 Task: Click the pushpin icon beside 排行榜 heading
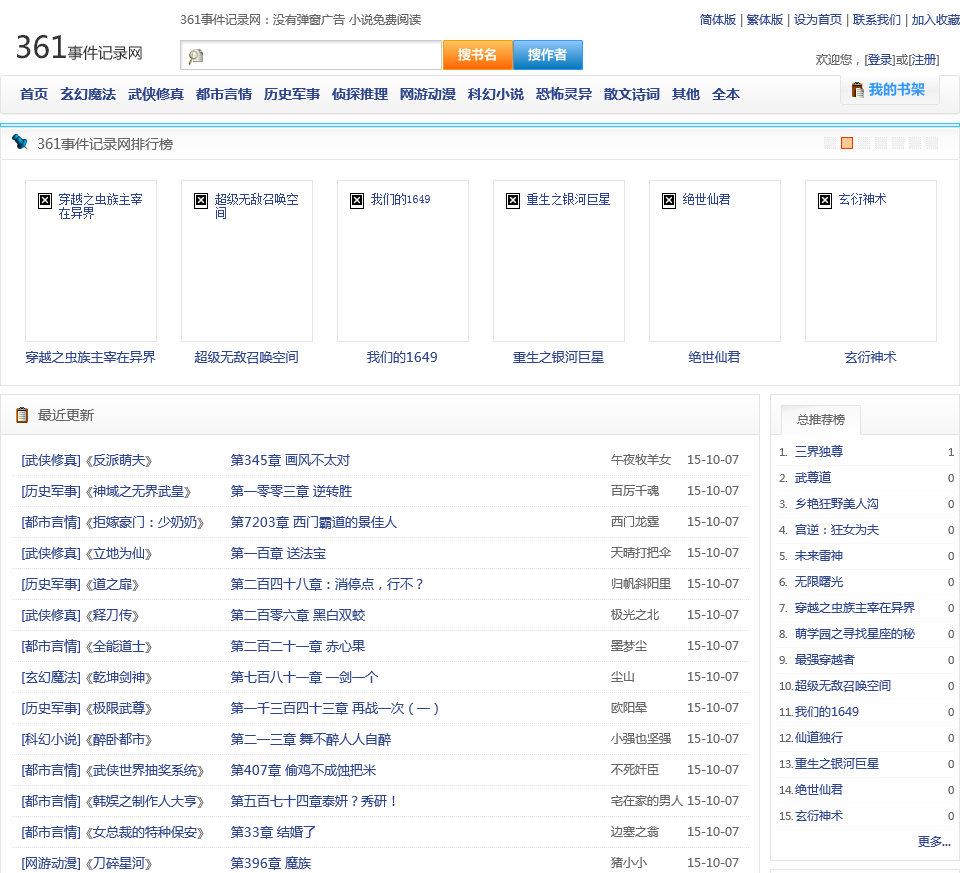pos(20,142)
